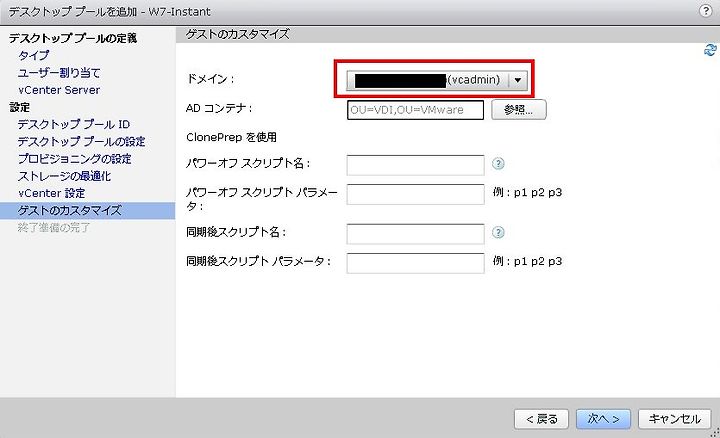Click the ClonePrep を使用 label
720x438 pixels.
pyautogui.click(x=231, y=137)
